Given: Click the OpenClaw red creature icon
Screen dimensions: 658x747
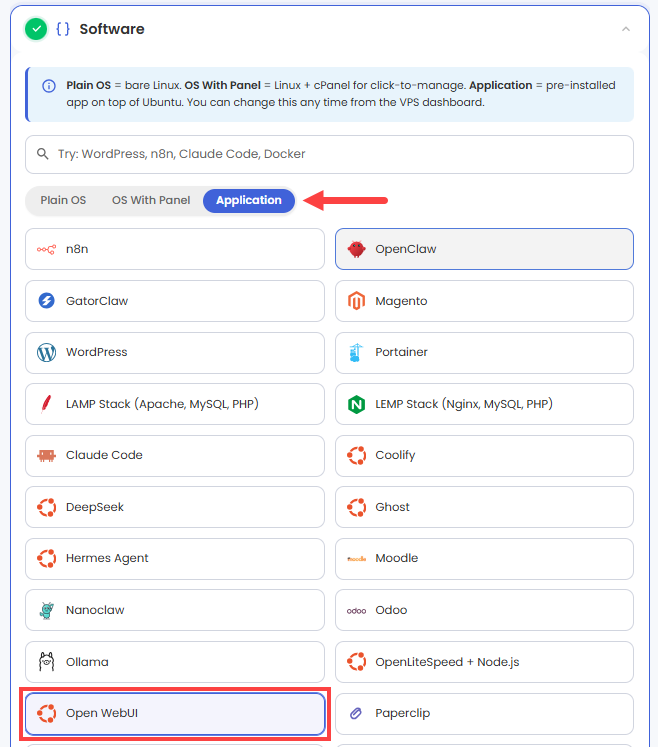Looking at the screenshot, I should [356, 249].
